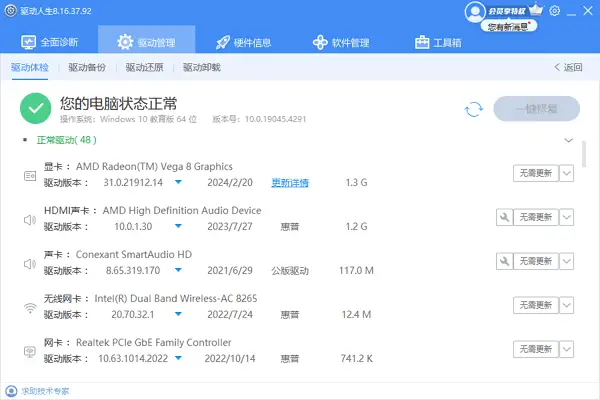Image resolution: width=600 pixels, height=400 pixels.
Task: Click the graphics card device icon
Action: (30, 175)
